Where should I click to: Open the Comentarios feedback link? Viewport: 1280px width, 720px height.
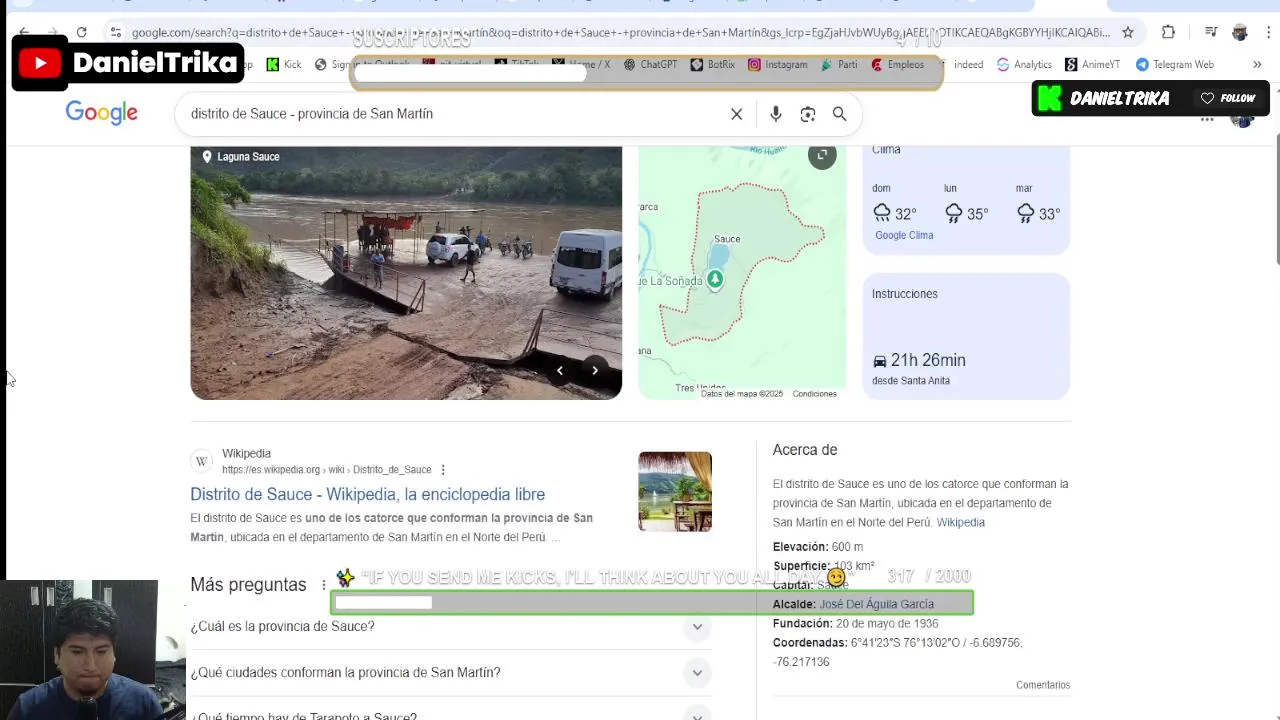(1043, 685)
